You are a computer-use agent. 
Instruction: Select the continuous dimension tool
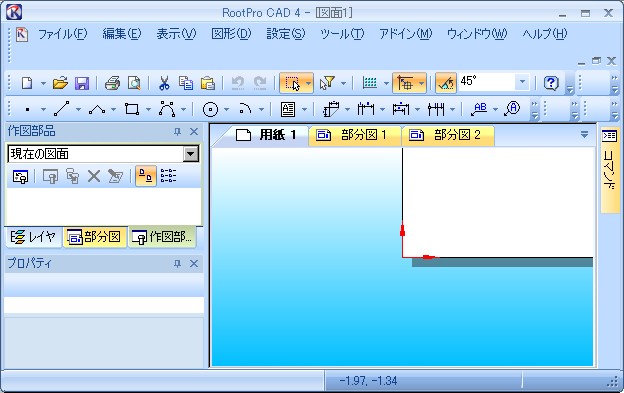(436, 109)
